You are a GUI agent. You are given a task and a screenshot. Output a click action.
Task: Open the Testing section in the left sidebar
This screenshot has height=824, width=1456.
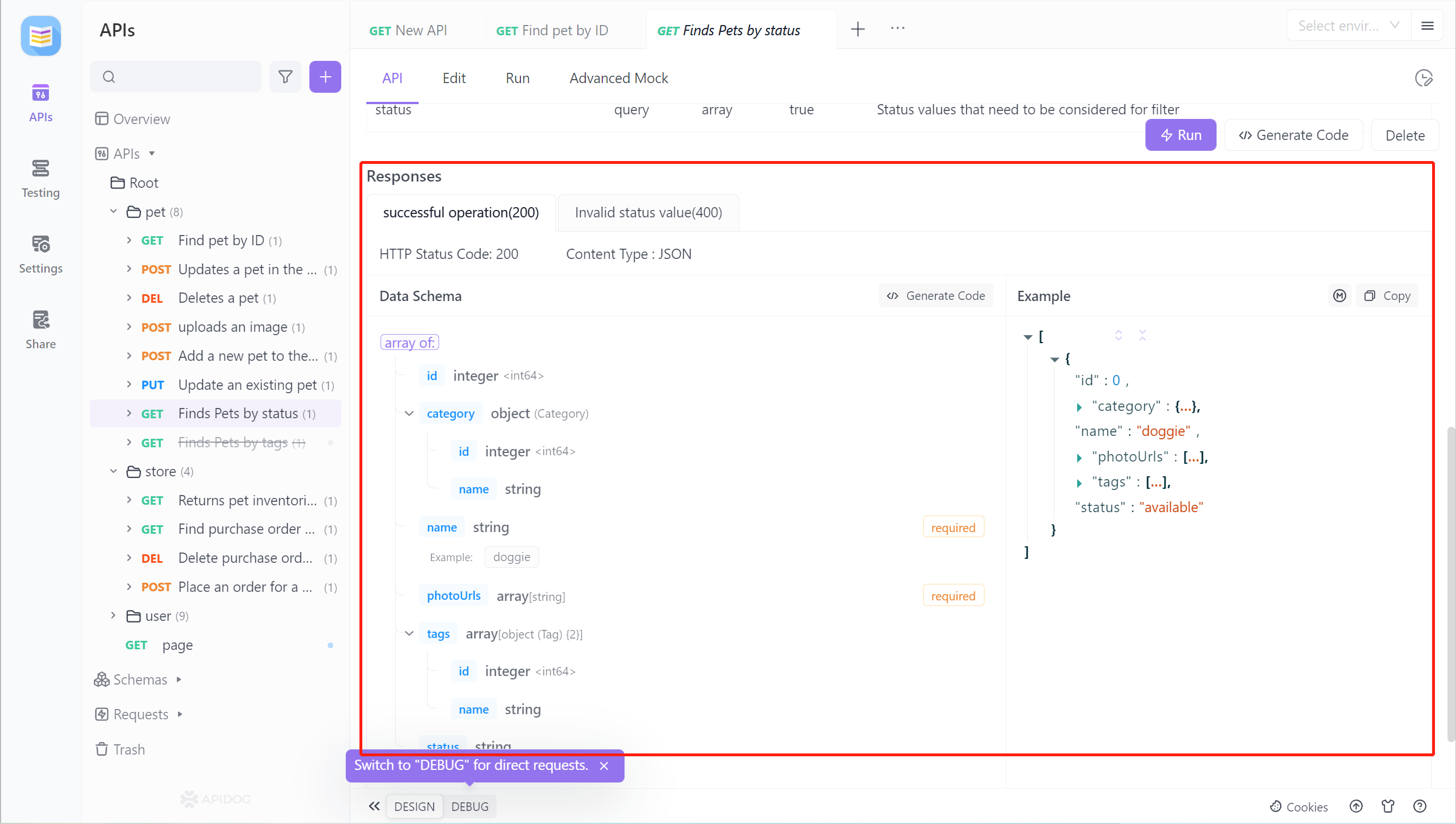[40, 178]
